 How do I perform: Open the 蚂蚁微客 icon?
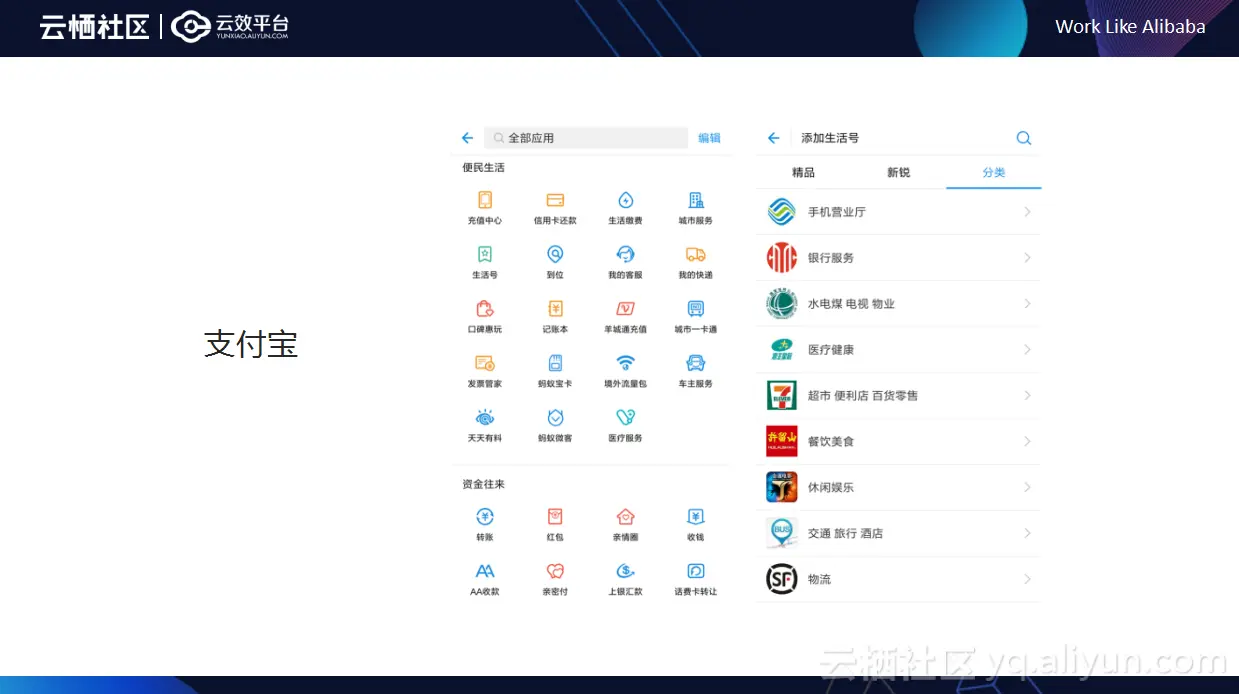555,417
